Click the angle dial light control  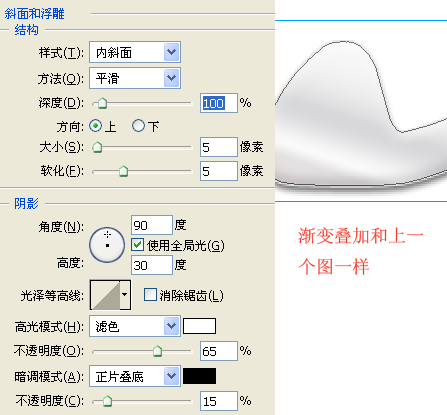pyautogui.click(x=107, y=245)
